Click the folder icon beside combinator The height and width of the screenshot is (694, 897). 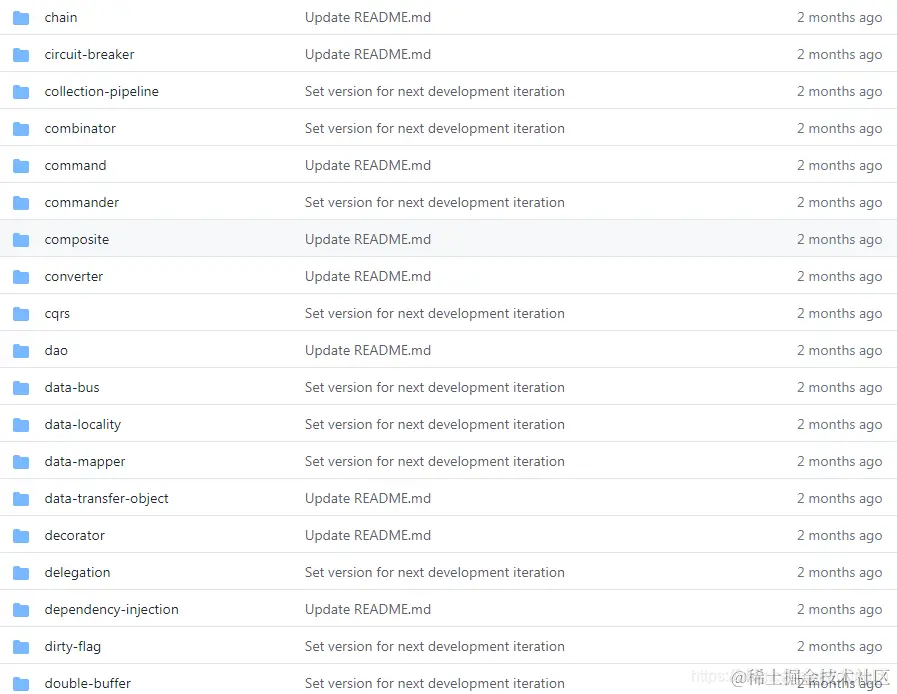[21, 129]
